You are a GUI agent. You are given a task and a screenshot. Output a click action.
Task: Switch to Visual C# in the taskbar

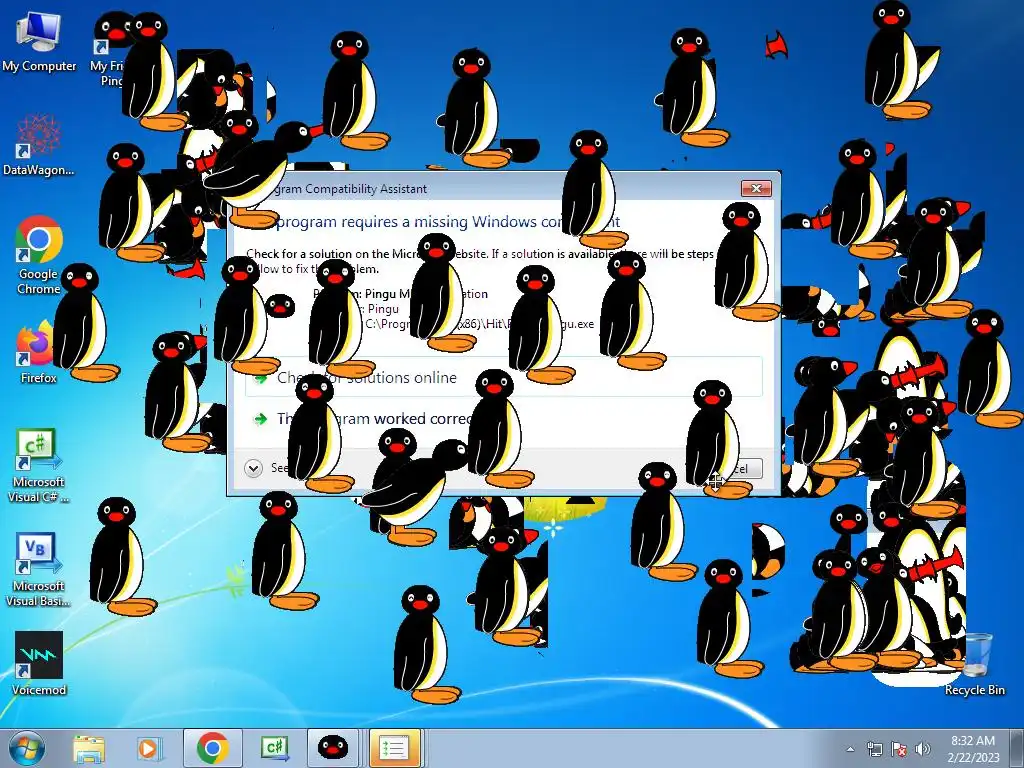[274, 748]
